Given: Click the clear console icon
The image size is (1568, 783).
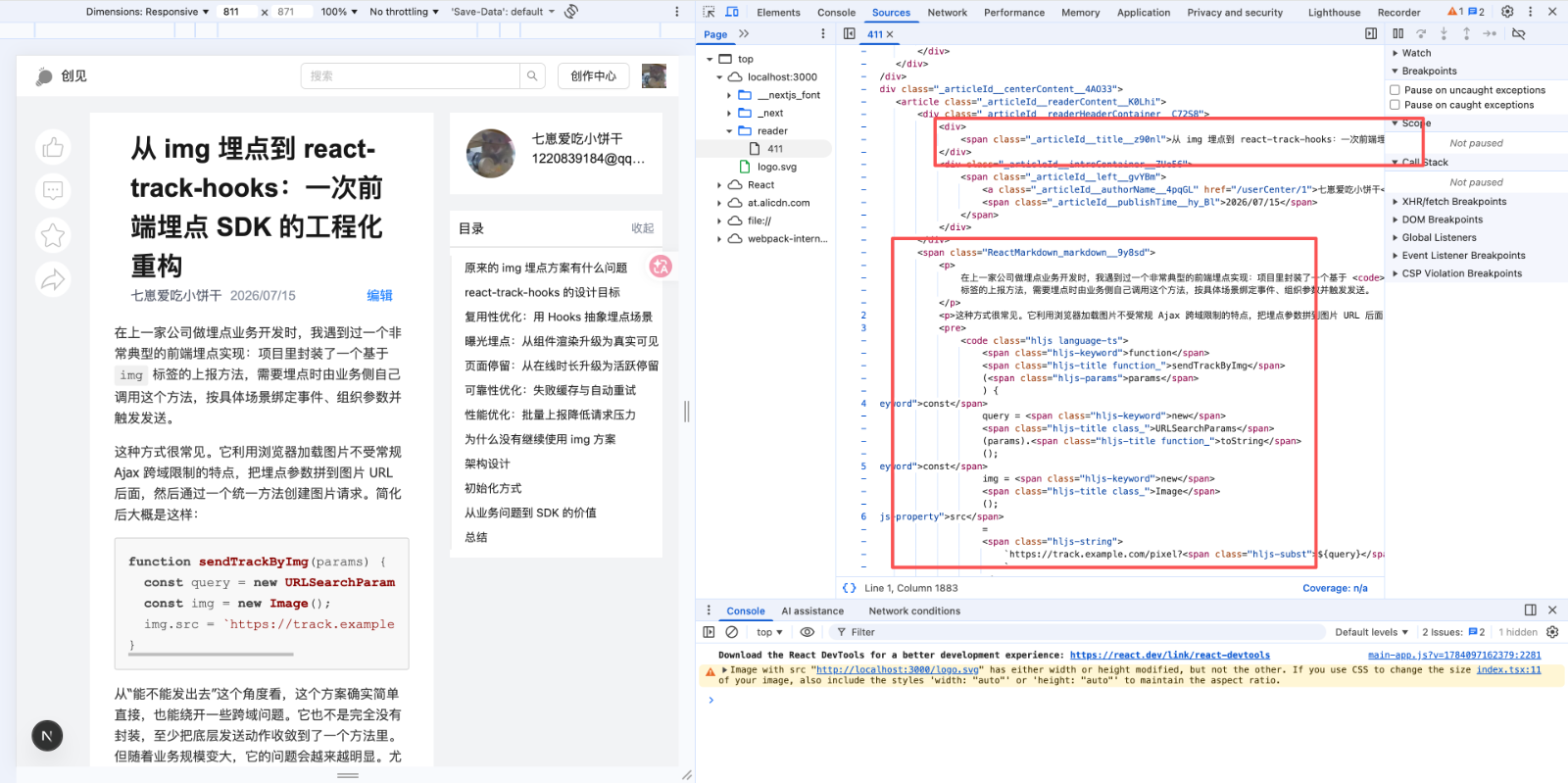Looking at the screenshot, I should pos(731,632).
